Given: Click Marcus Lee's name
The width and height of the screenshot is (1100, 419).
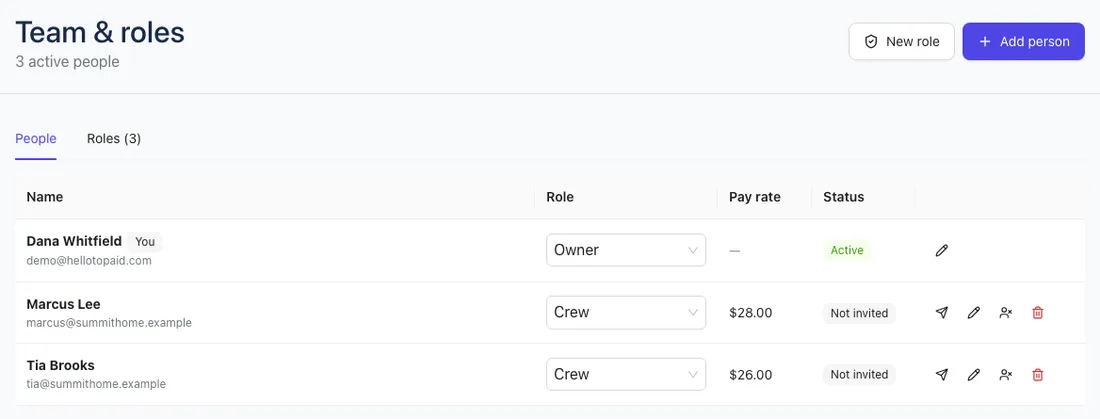Looking at the screenshot, I should (63, 305).
